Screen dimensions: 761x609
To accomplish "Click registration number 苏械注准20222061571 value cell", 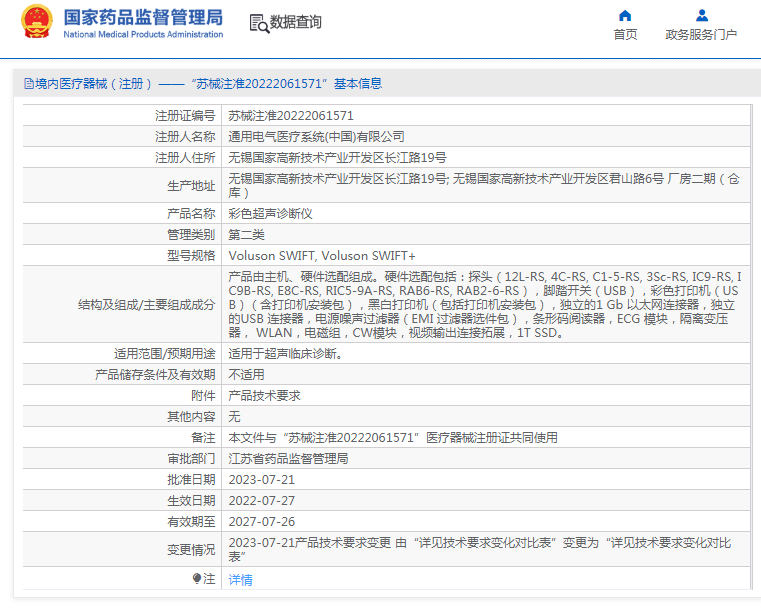I will (291, 116).
